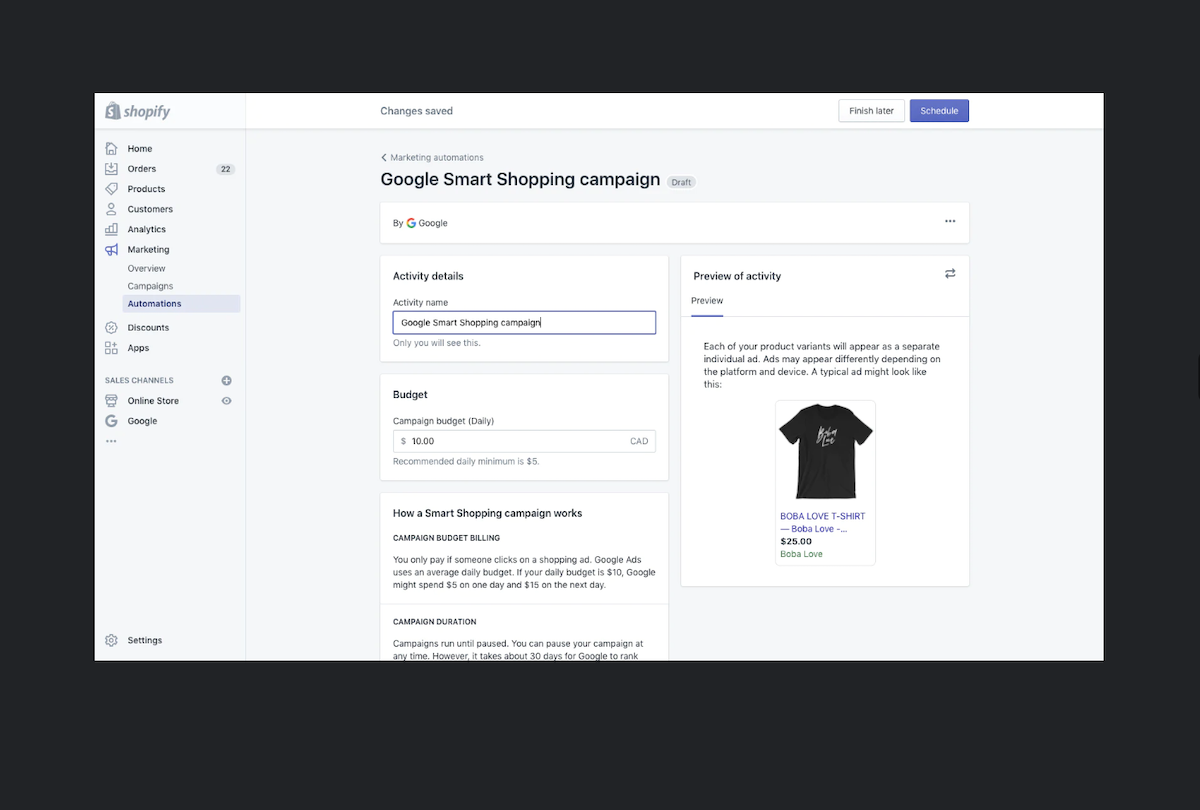The width and height of the screenshot is (1200, 810).
Task: Click the Orders inbox icon
Action: click(x=111, y=169)
